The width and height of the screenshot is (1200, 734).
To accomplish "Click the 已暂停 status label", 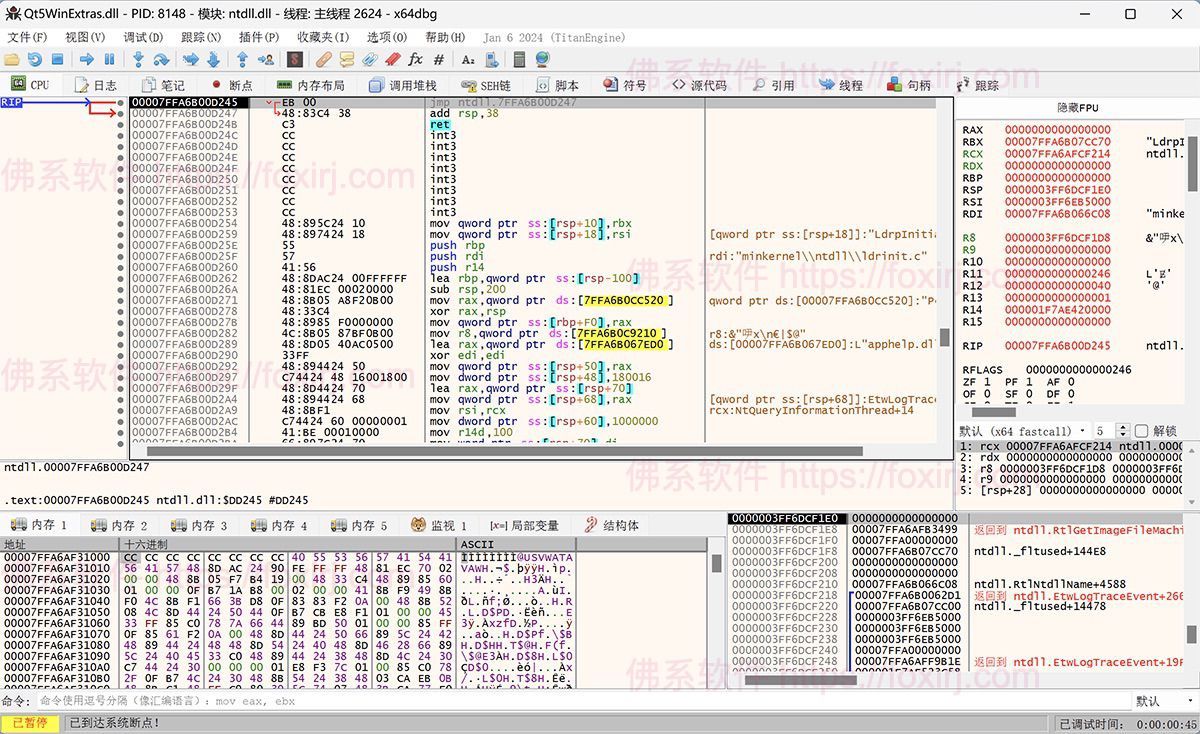I will tap(29, 723).
